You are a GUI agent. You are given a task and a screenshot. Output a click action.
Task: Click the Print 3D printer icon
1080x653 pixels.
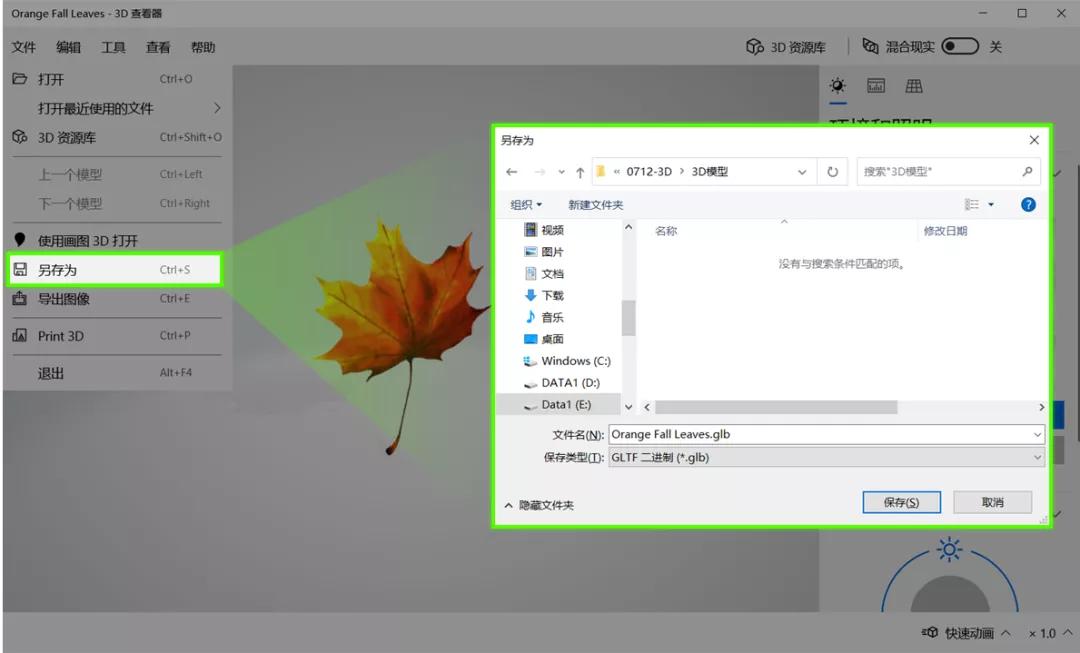[x=22, y=335]
